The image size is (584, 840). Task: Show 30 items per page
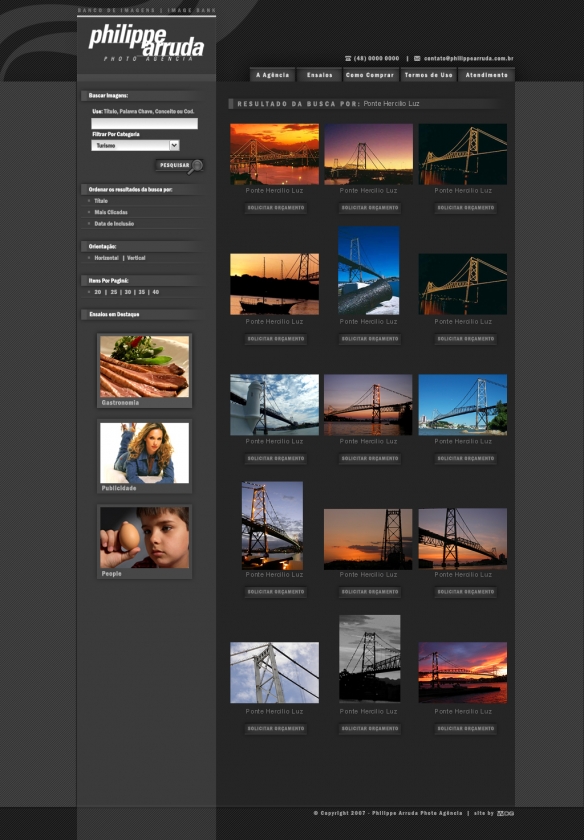click(128, 292)
